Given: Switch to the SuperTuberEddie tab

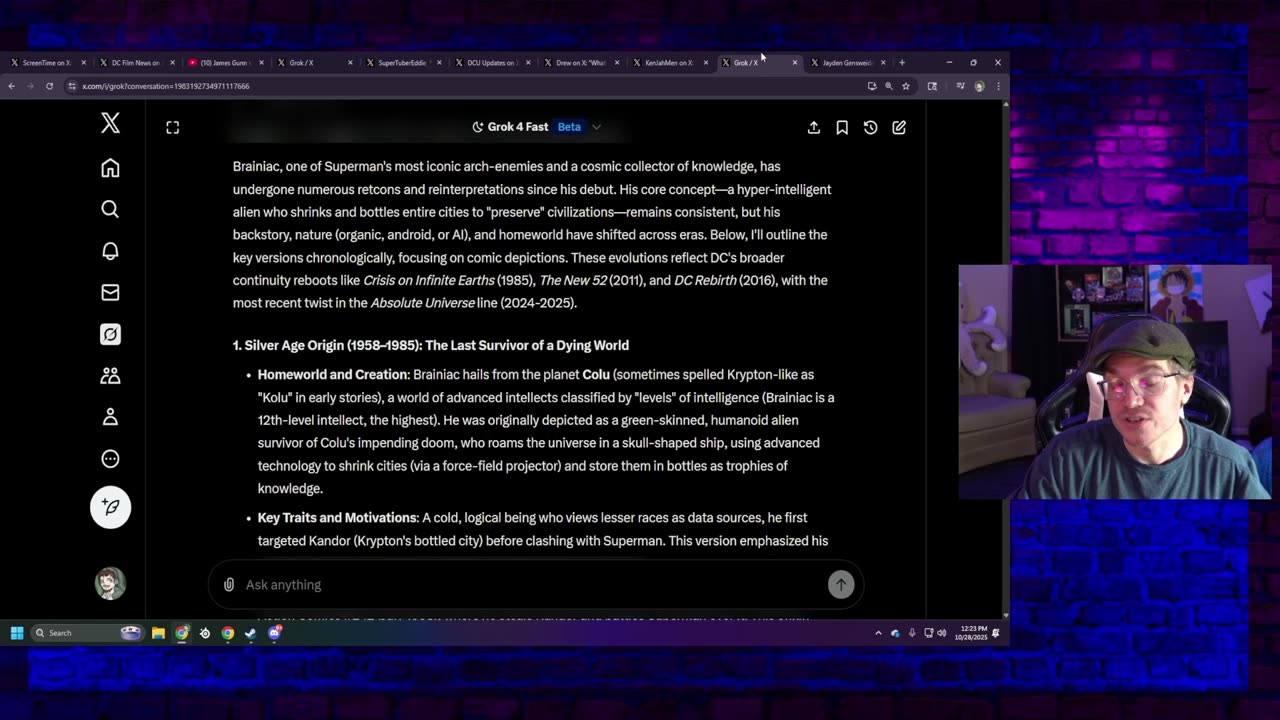Looking at the screenshot, I should click(x=402, y=63).
